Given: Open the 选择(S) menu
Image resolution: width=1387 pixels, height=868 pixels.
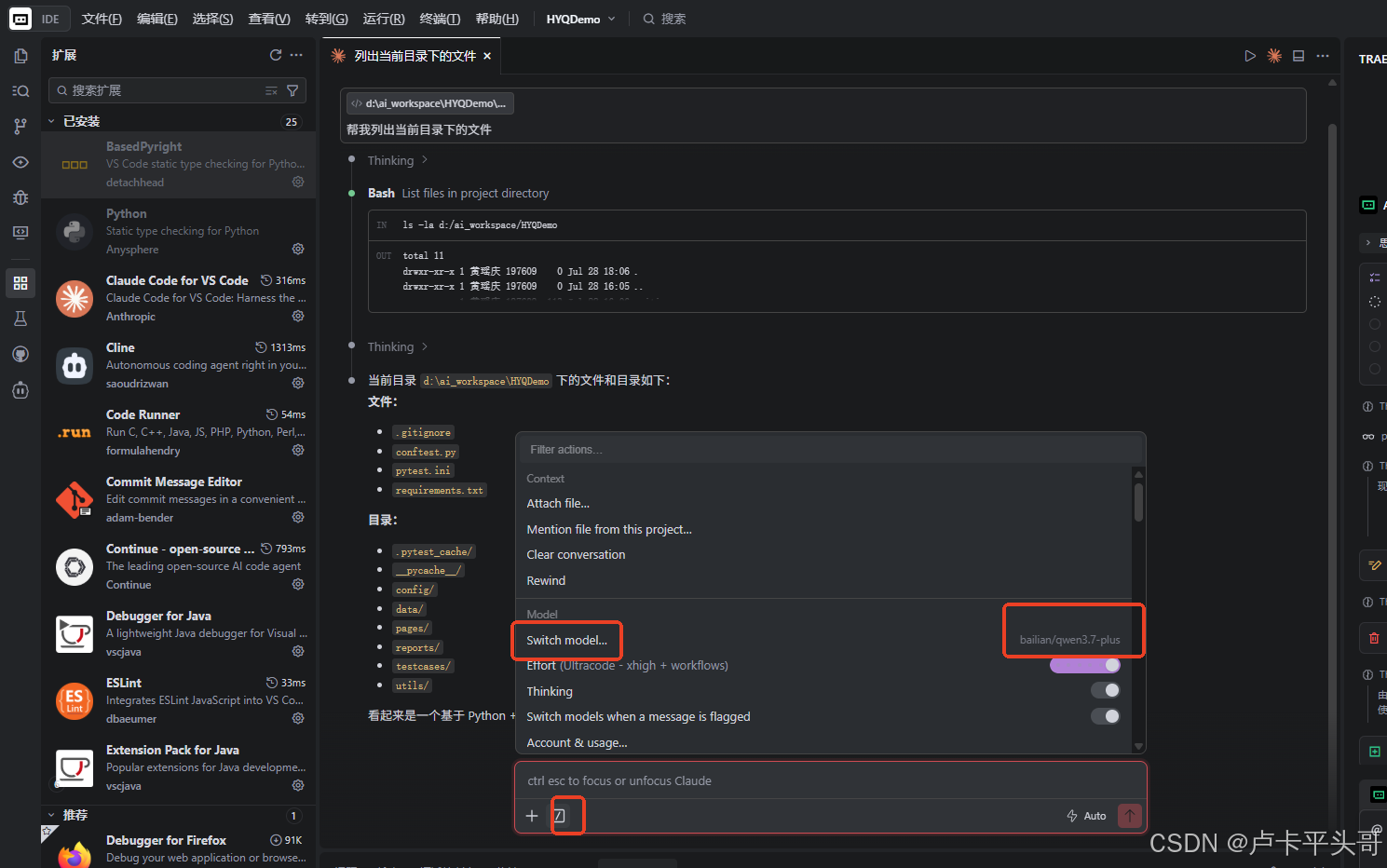Looking at the screenshot, I should pos(212,19).
